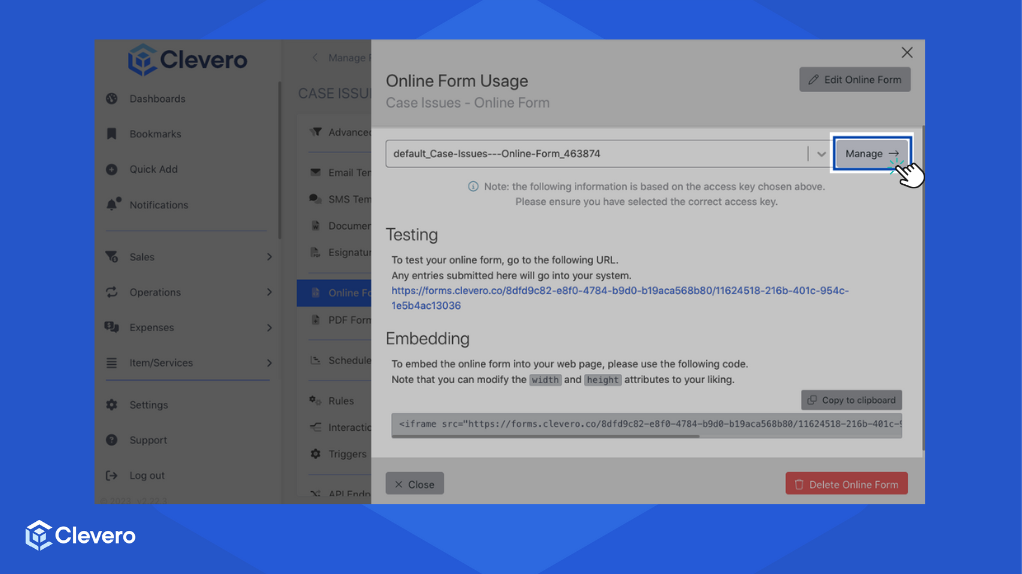Open the access key dropdown arrow
Image resolution: width=1022 pixels, height=574 pixels.
coord(821,154)
